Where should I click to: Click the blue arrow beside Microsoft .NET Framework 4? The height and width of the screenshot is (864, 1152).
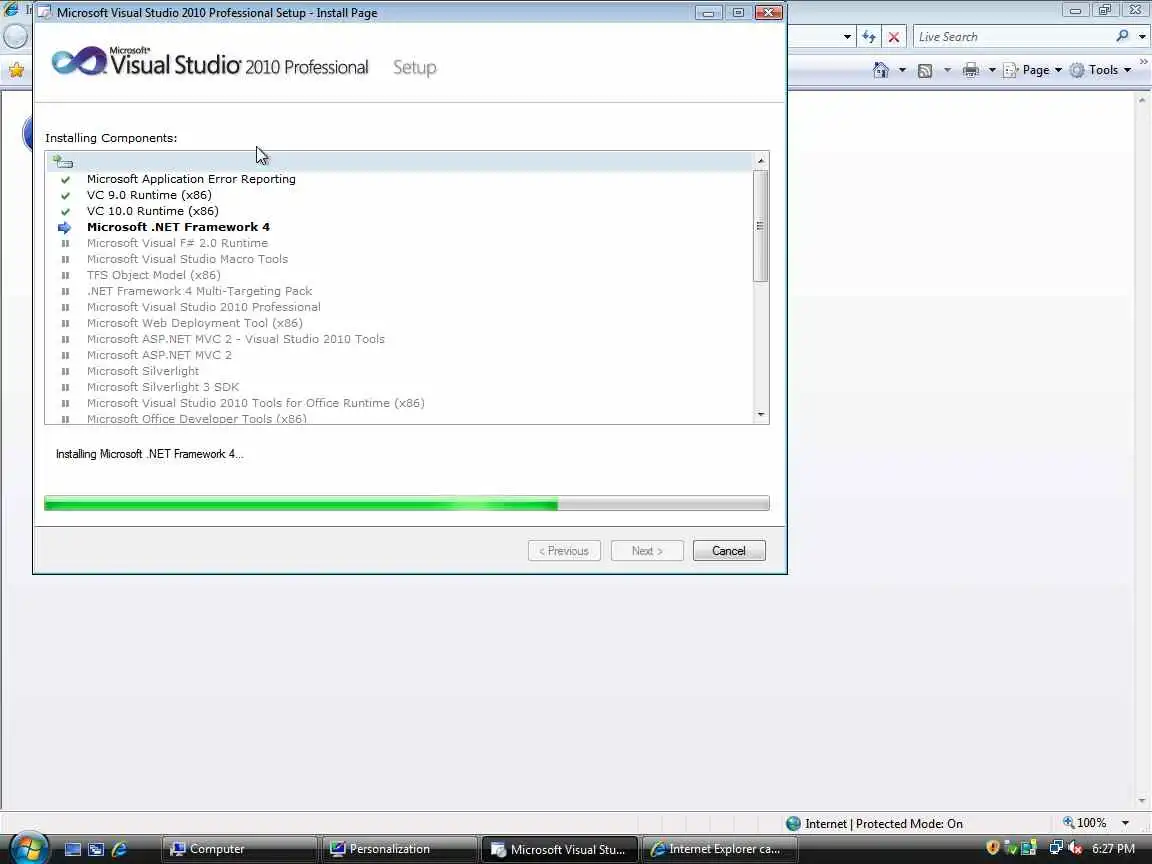click(65, 228)
